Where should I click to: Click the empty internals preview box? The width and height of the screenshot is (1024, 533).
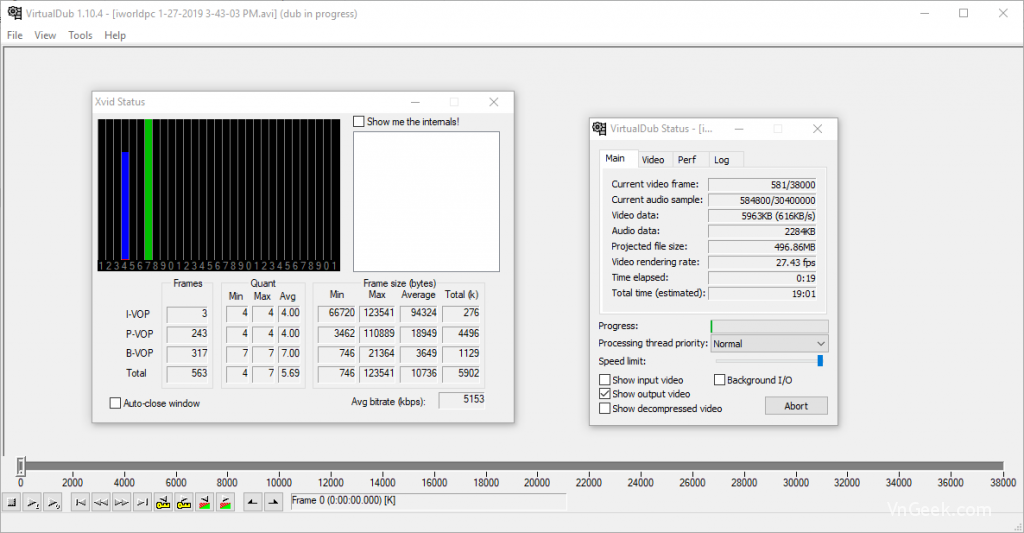click(426, 201)
